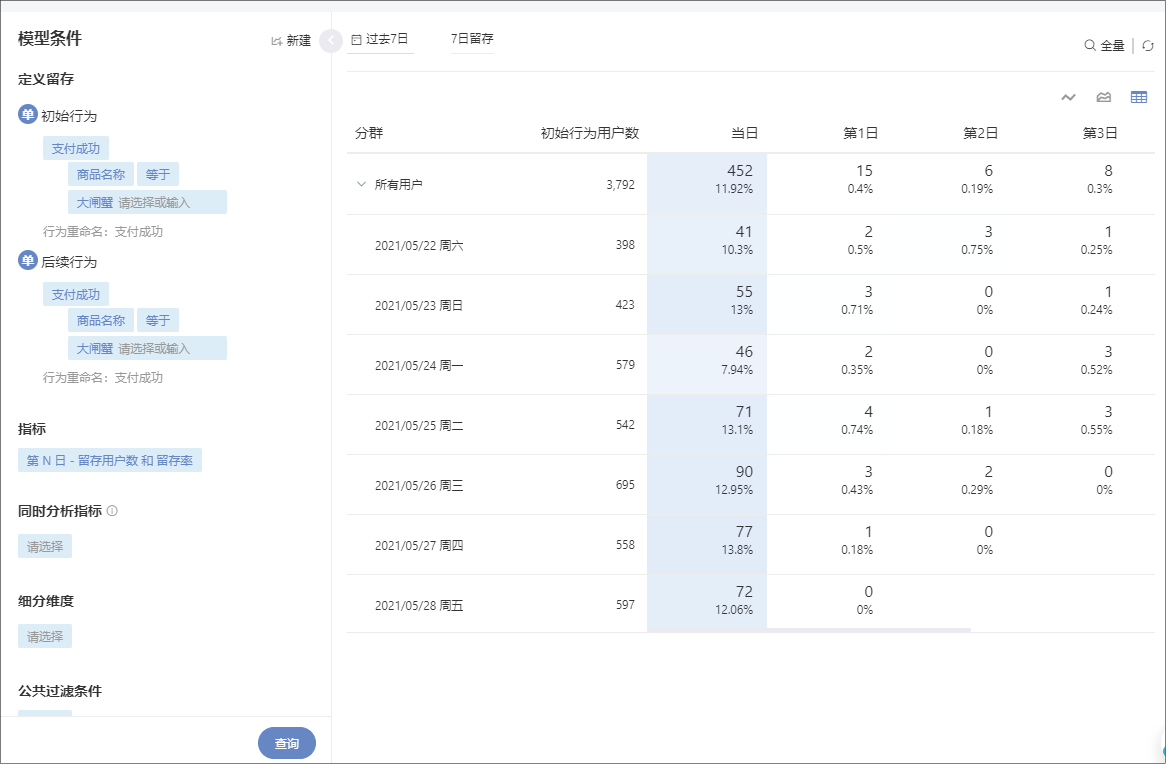Select the table view icon

coord(1139,97)
